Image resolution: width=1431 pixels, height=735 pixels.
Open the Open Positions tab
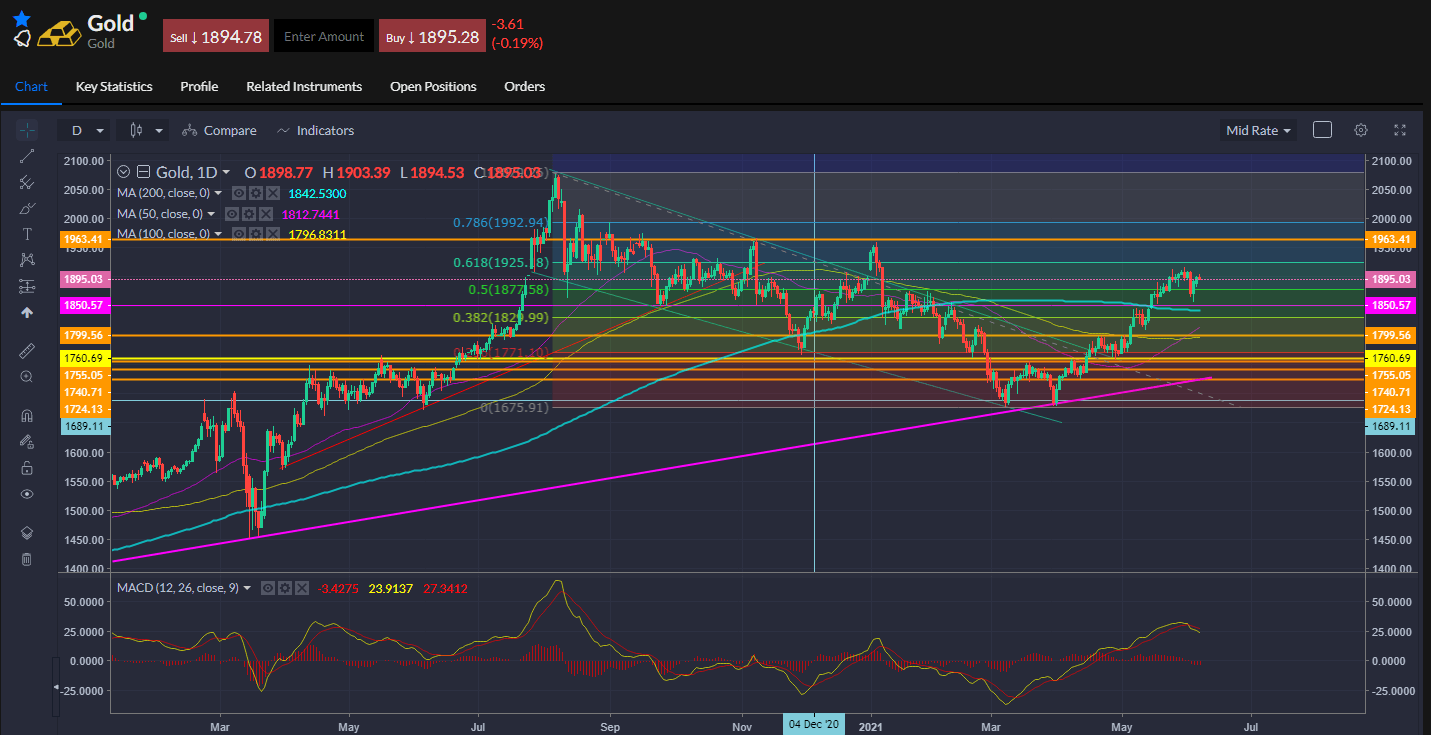point(433,86)
